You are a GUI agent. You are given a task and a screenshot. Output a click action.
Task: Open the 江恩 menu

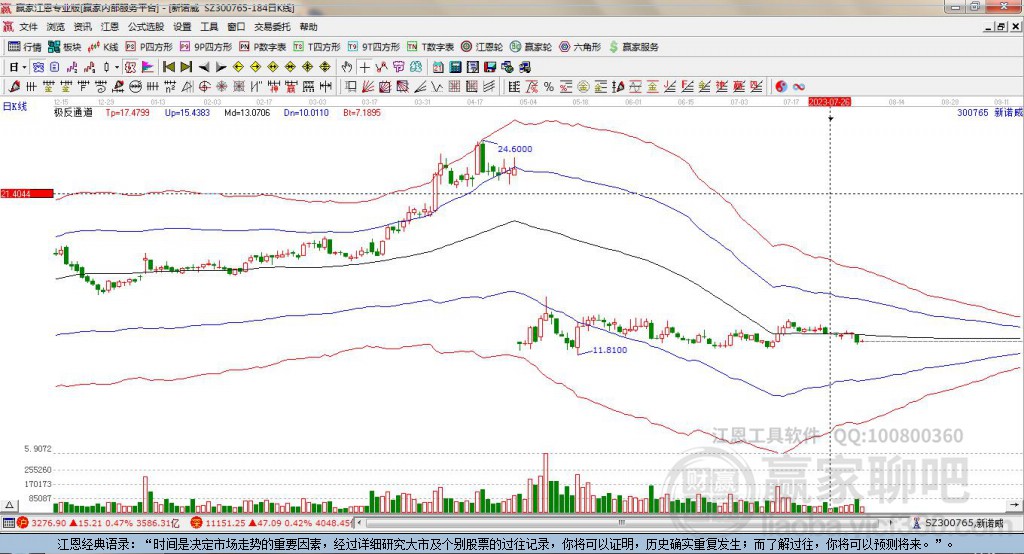[x=110, y=27]
